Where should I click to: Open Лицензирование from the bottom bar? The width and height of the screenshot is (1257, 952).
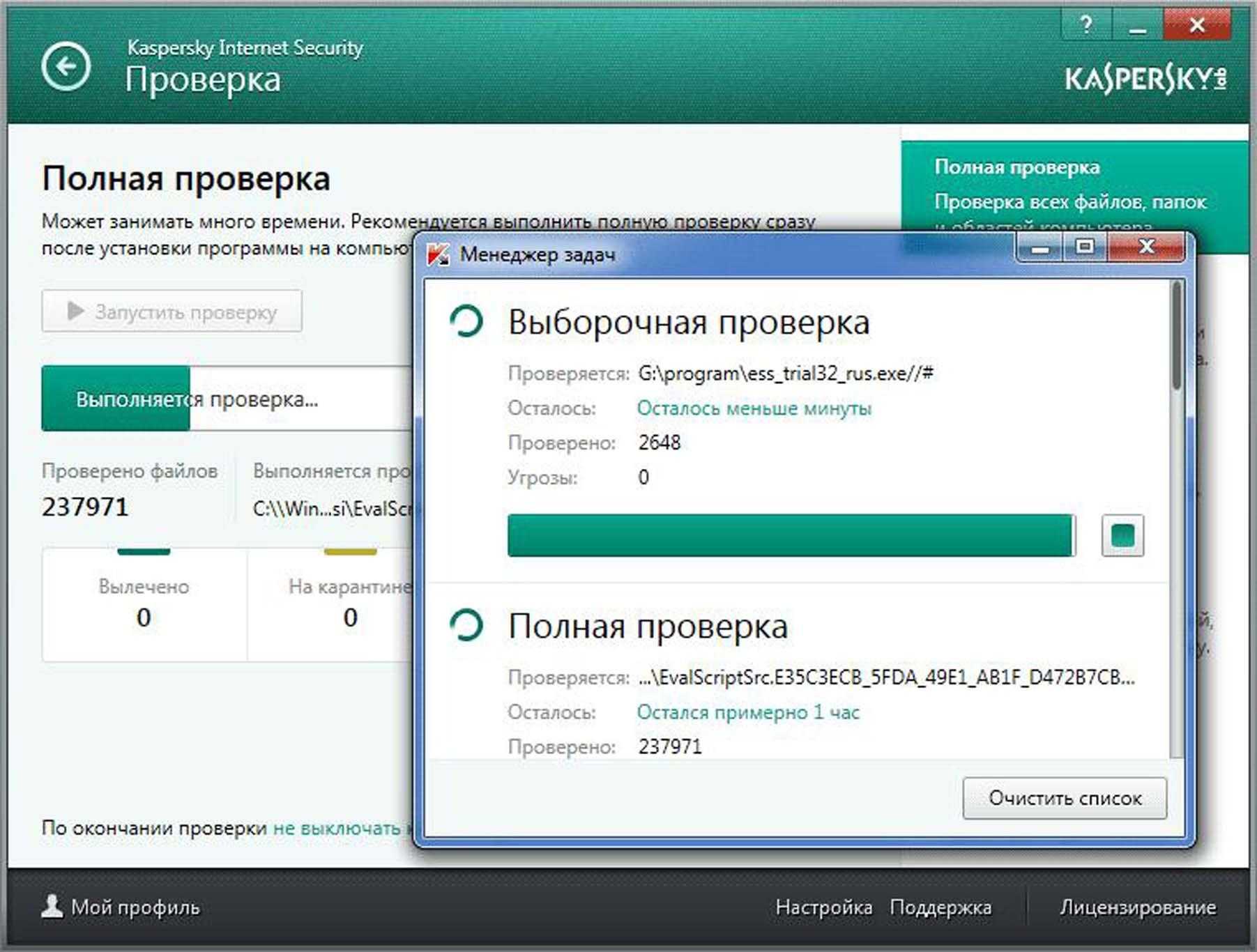tap(1138, 907)
